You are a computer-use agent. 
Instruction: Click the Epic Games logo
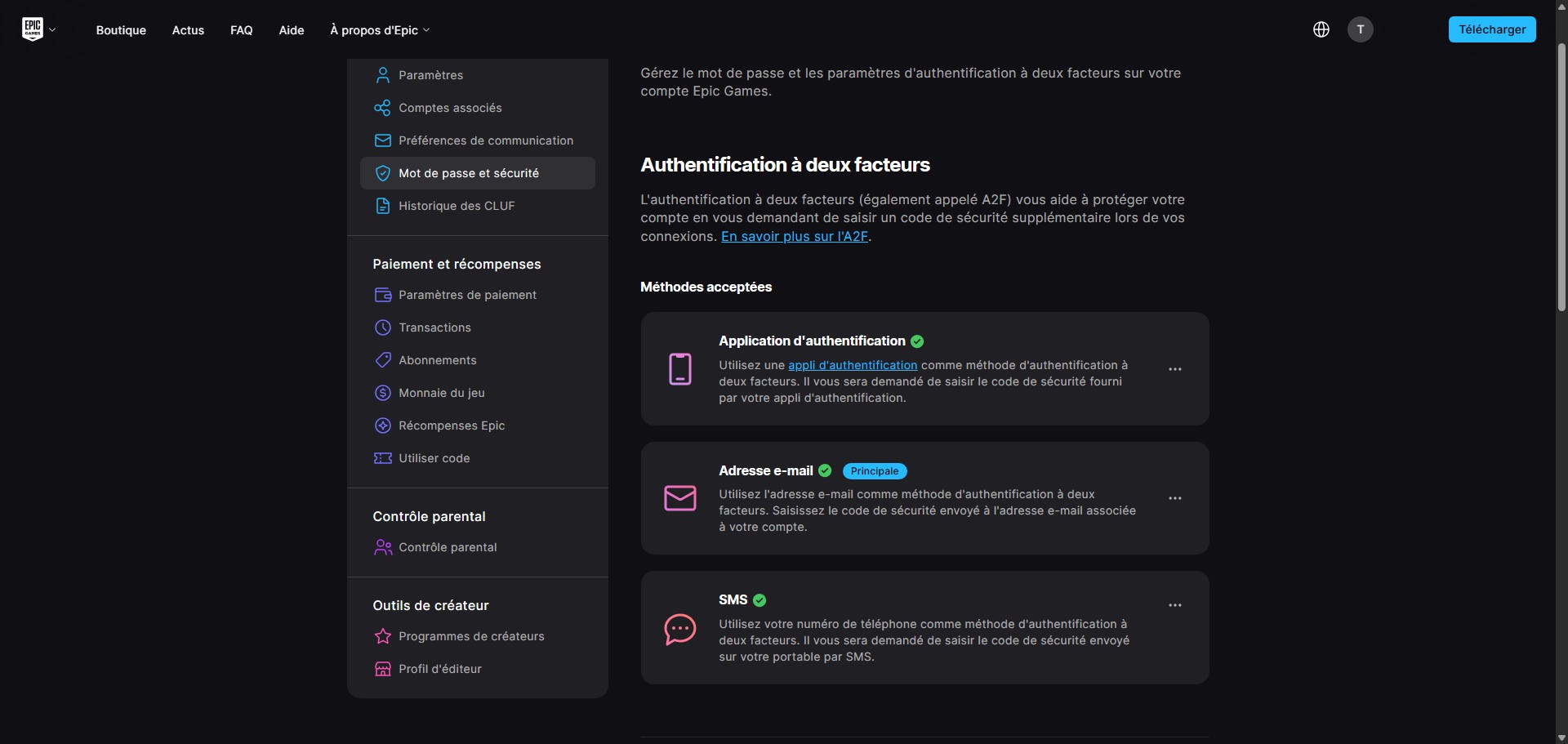(33, 29)
